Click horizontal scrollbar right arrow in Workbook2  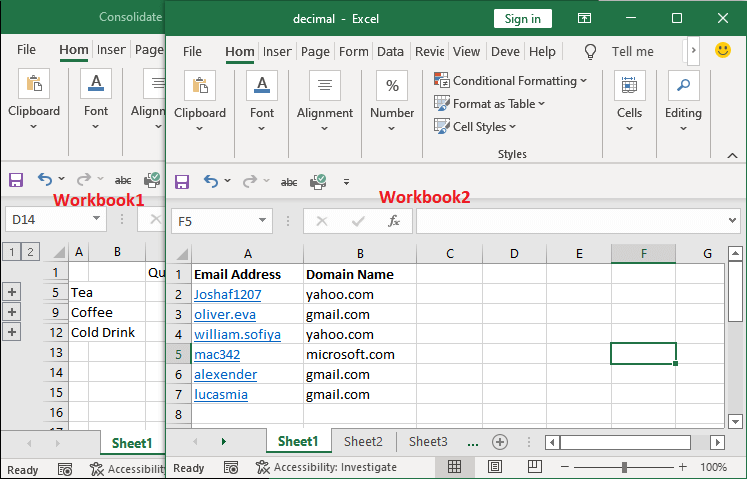point(717,442)
